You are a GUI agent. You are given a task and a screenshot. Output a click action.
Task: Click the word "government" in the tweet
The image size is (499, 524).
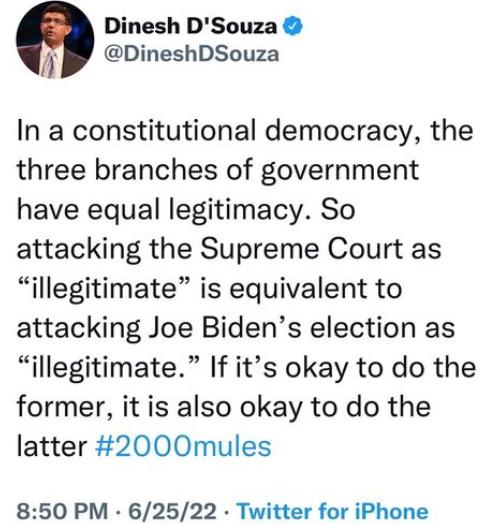pyautogui.click(x=340, y=171)
